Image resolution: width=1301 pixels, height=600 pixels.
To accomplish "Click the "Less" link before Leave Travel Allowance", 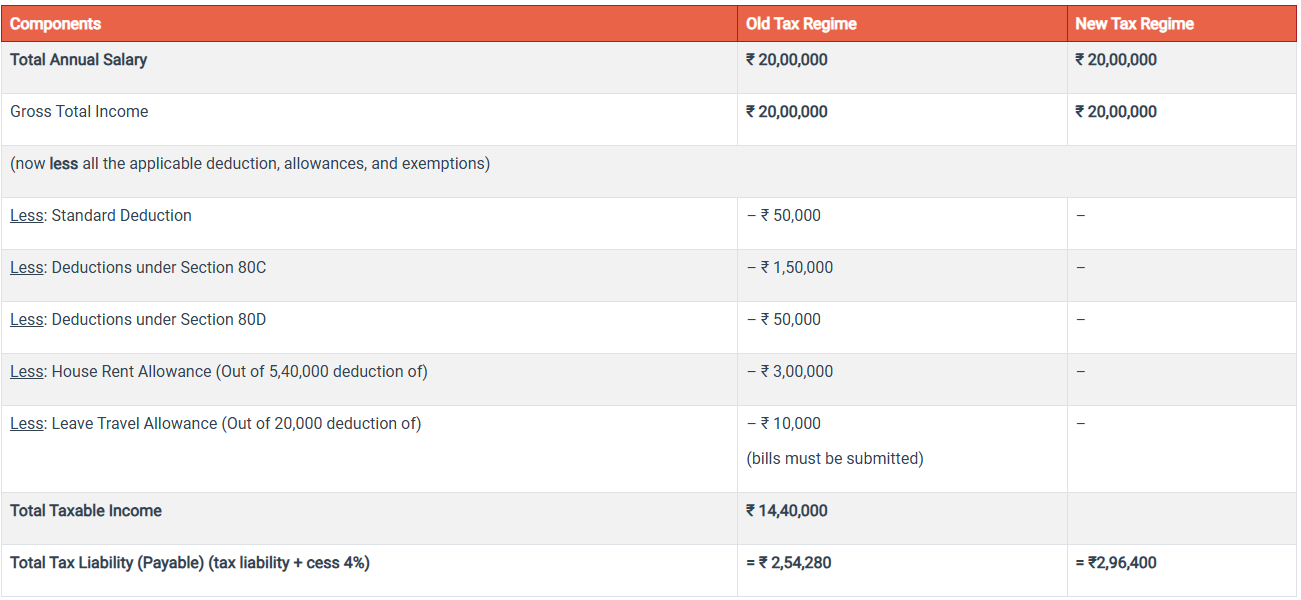I will [x=27, y=423].
